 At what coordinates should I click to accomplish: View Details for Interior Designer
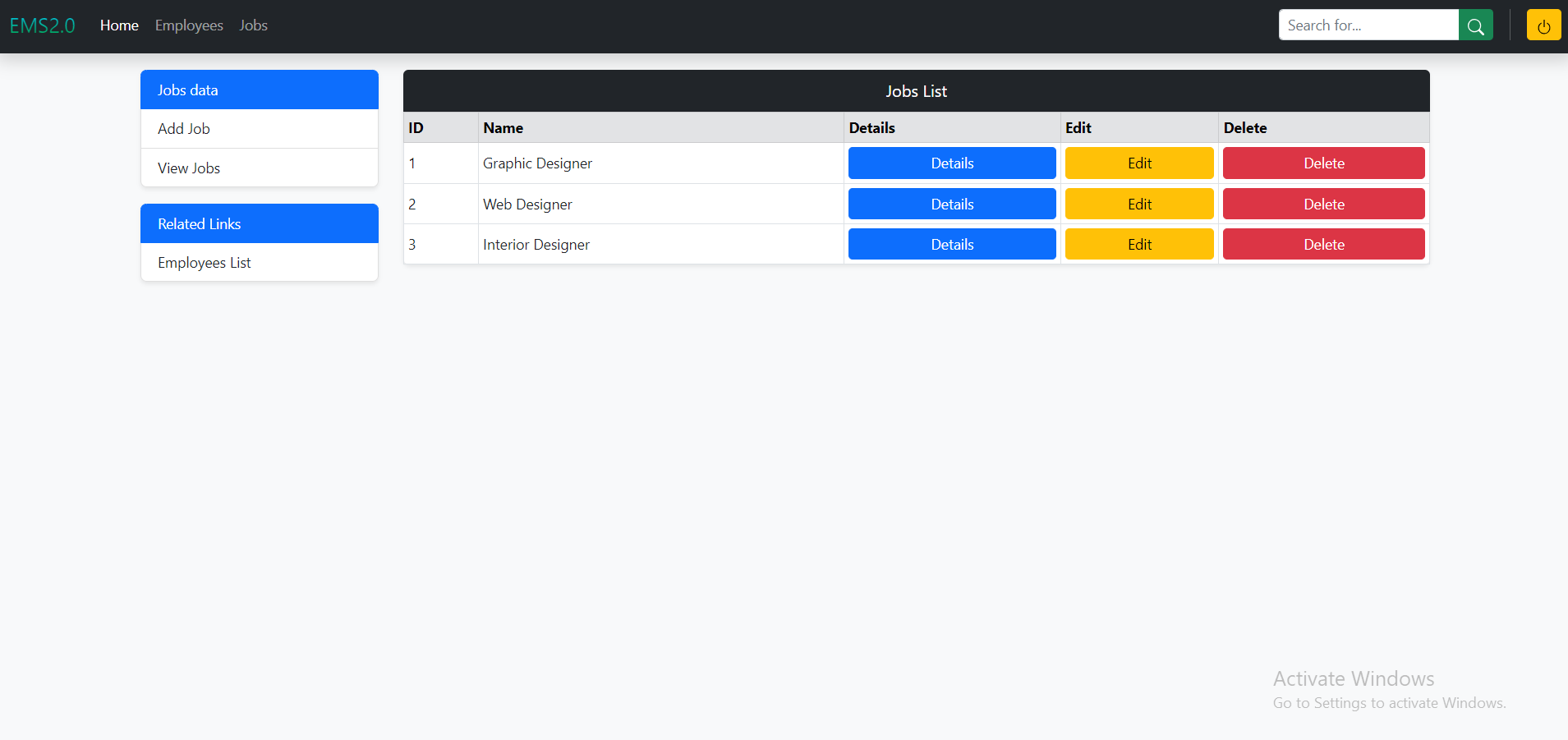951,245
